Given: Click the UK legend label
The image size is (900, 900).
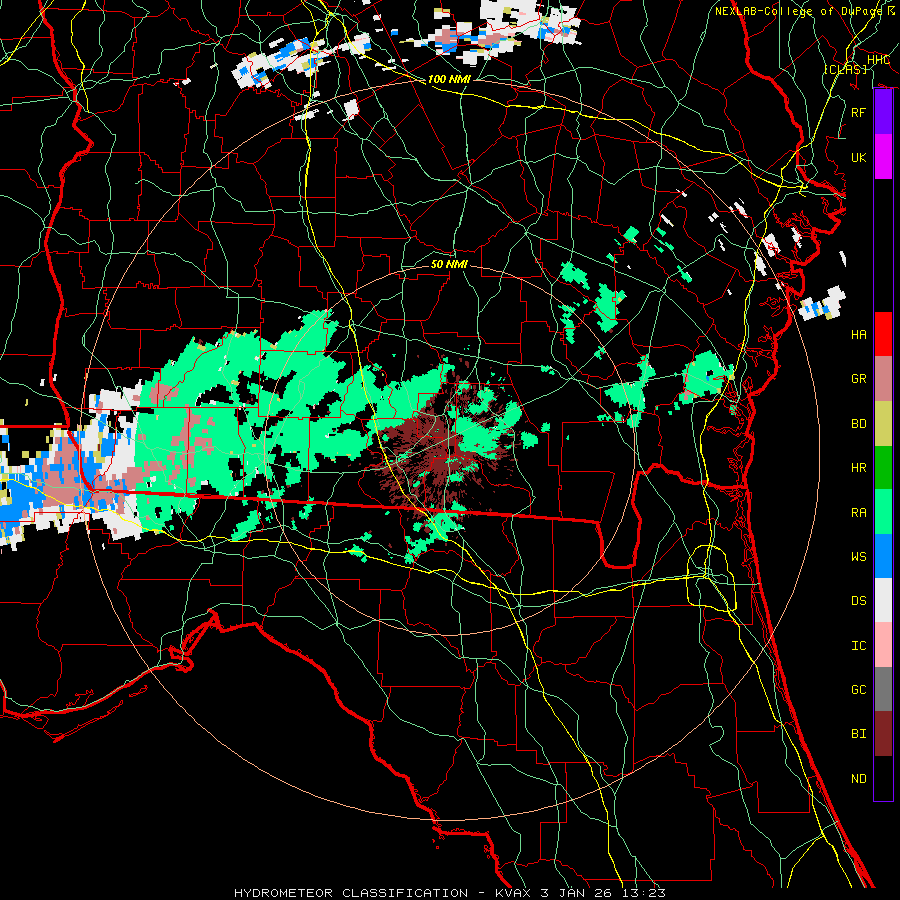Looking at the screenshot, I should coord(859,157).
